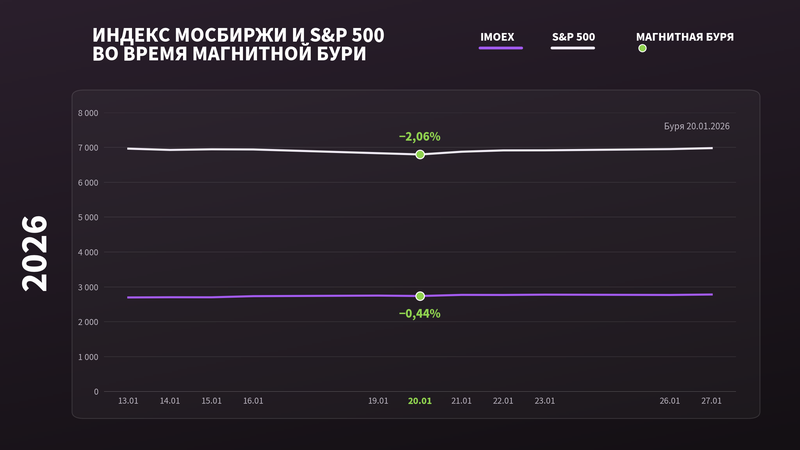The image size is (800, 450).
Task: Click the 23.01 date label
Action: (544, 401)
